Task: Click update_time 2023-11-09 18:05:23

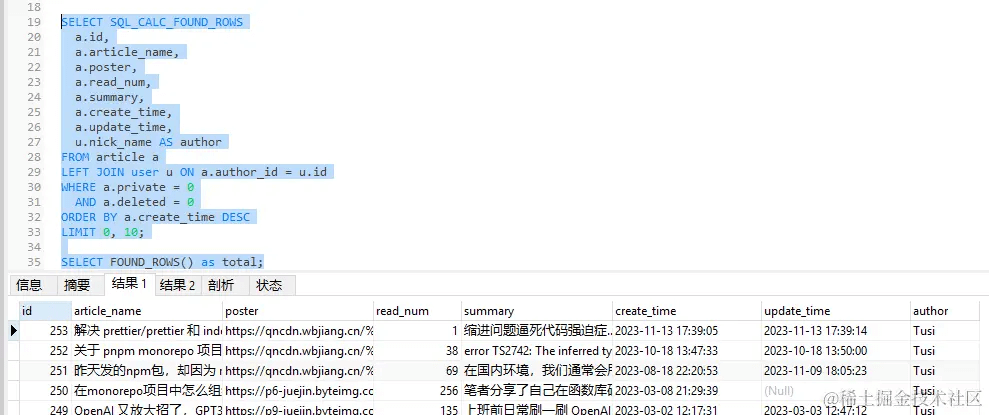Action: (x=836, y=371)
